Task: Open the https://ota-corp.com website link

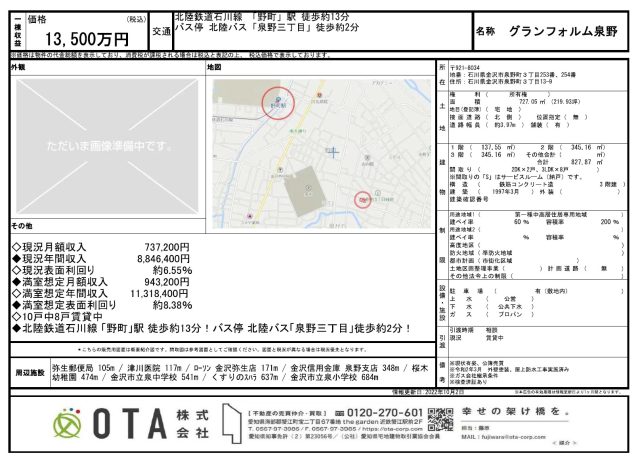Action: tap(392, 429)
